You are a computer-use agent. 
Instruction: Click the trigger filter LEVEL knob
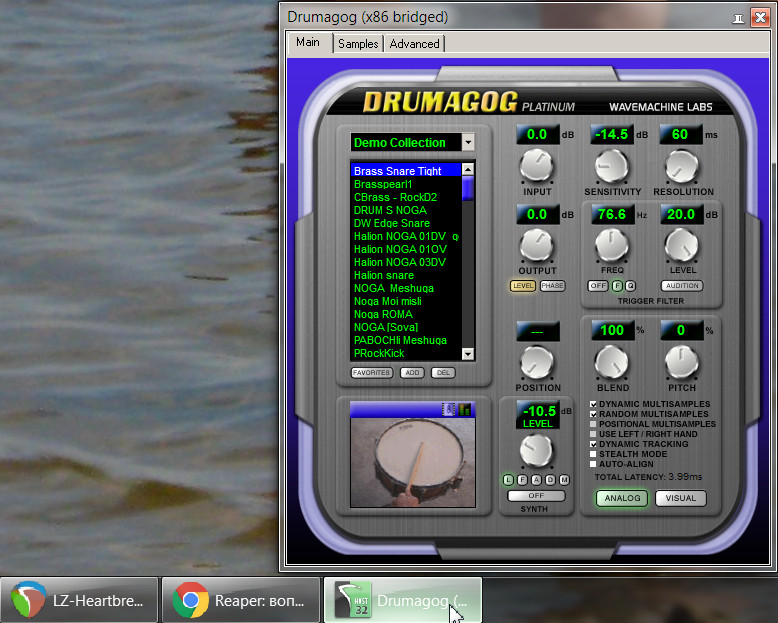tap(682, 245)
